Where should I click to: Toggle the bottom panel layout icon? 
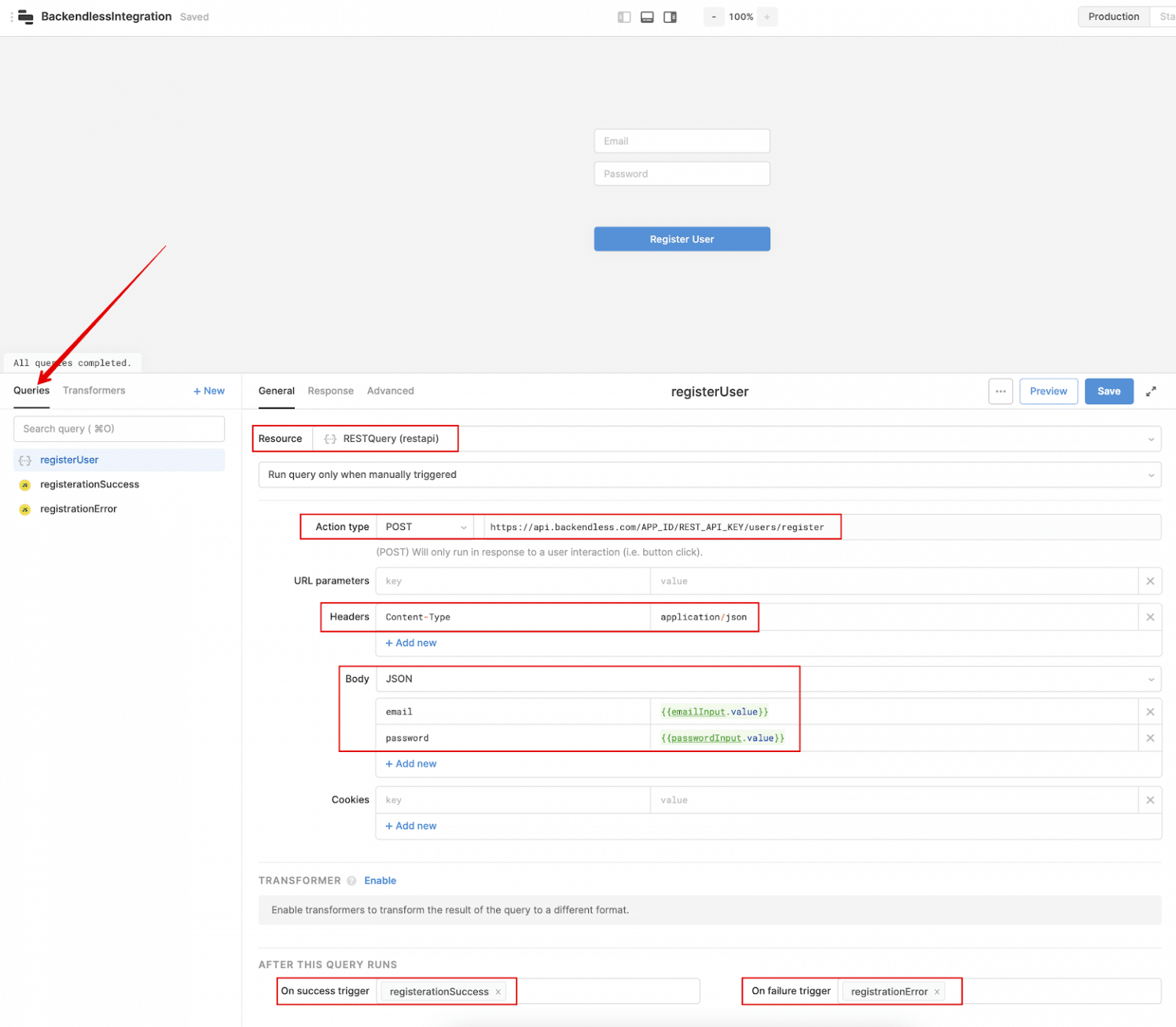647,16
